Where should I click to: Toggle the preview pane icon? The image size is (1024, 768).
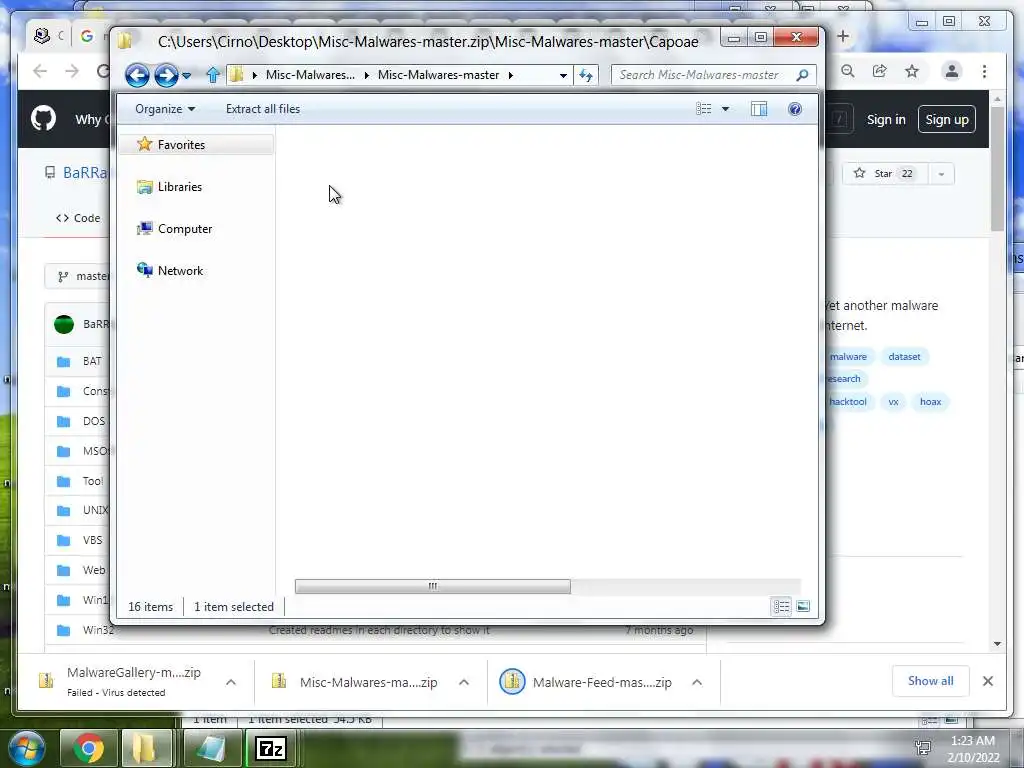(759, 109)
